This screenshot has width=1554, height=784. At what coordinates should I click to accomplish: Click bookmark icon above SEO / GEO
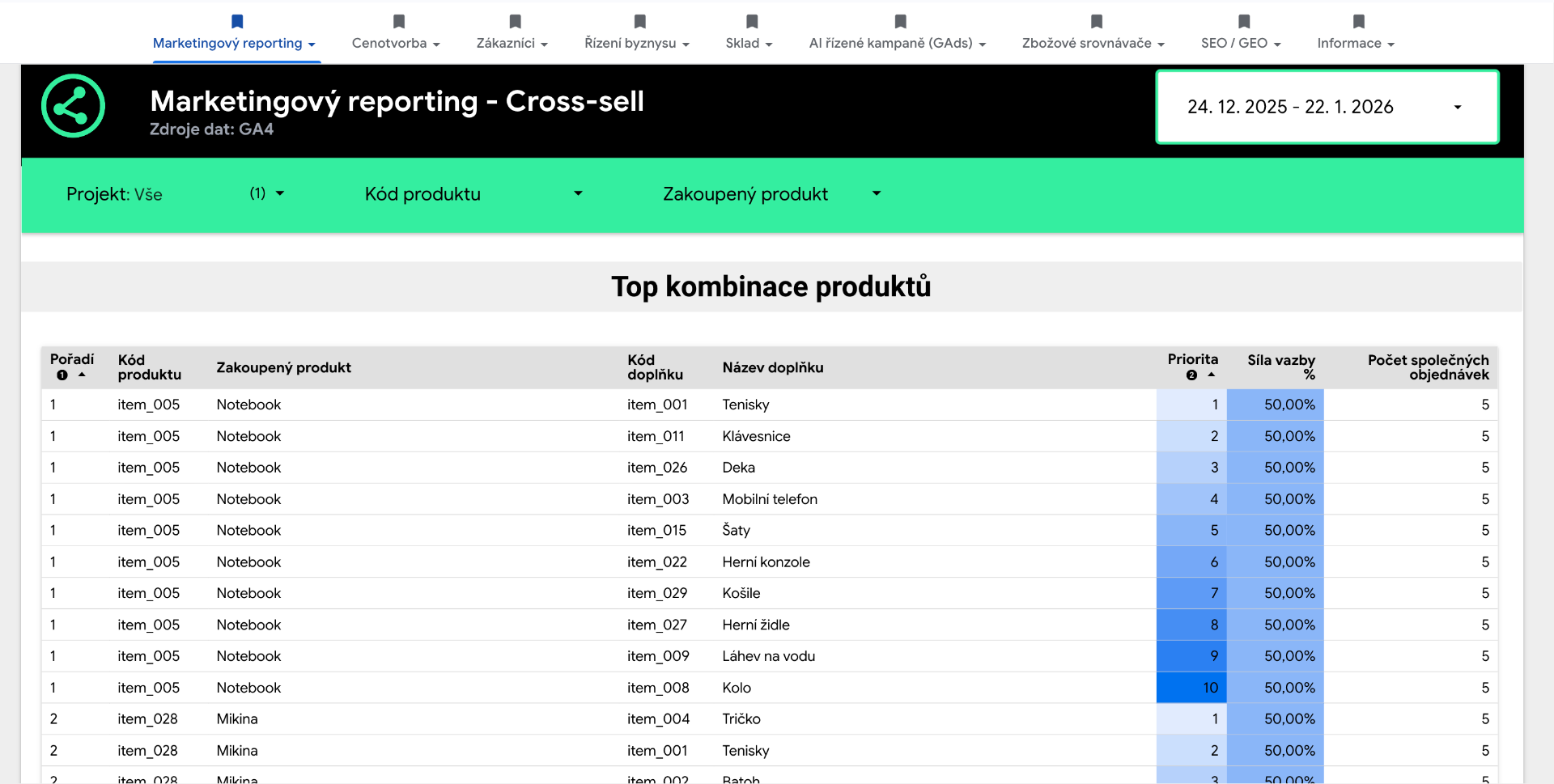pos(1244,22)
